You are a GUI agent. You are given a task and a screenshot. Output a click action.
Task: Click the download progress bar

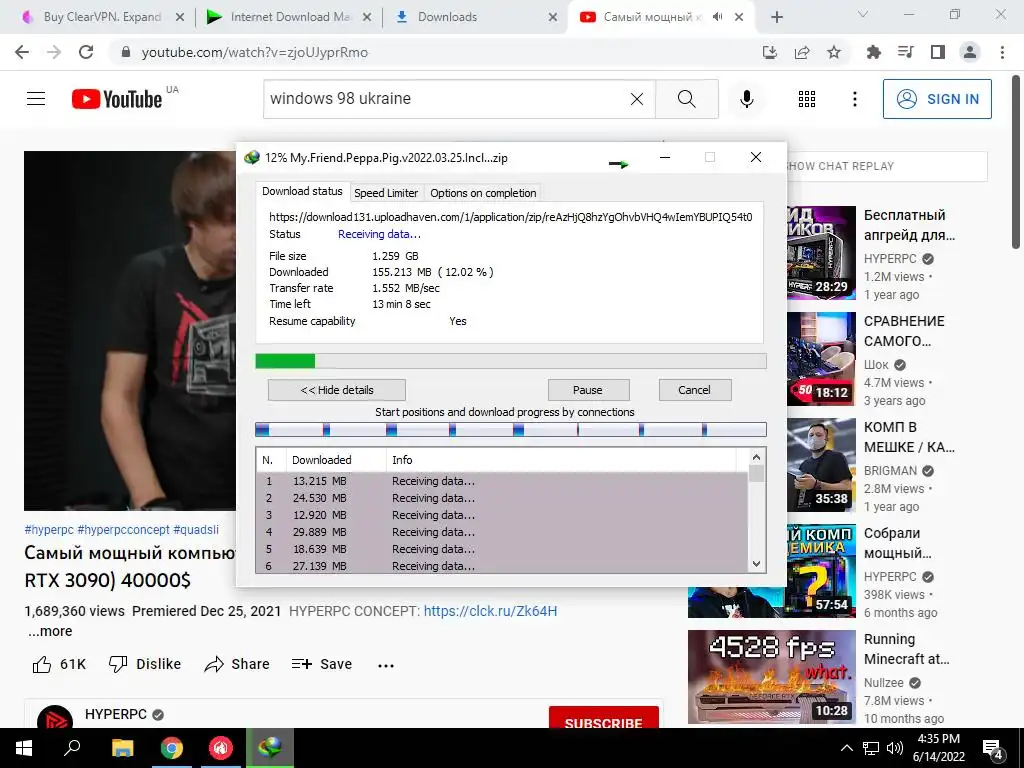click(511, 361)
